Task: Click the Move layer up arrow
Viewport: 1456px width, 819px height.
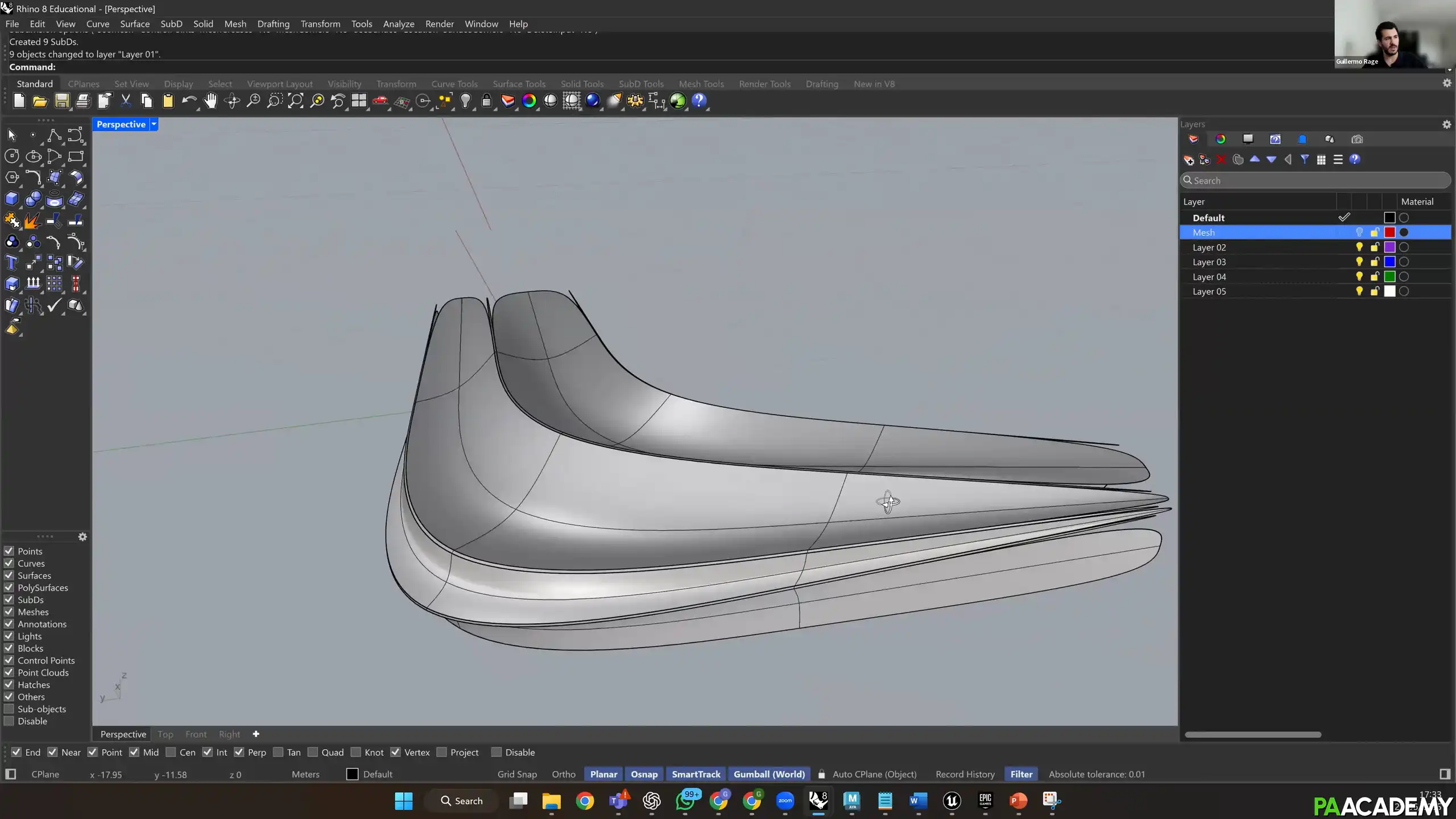Action: (1255, 160)
